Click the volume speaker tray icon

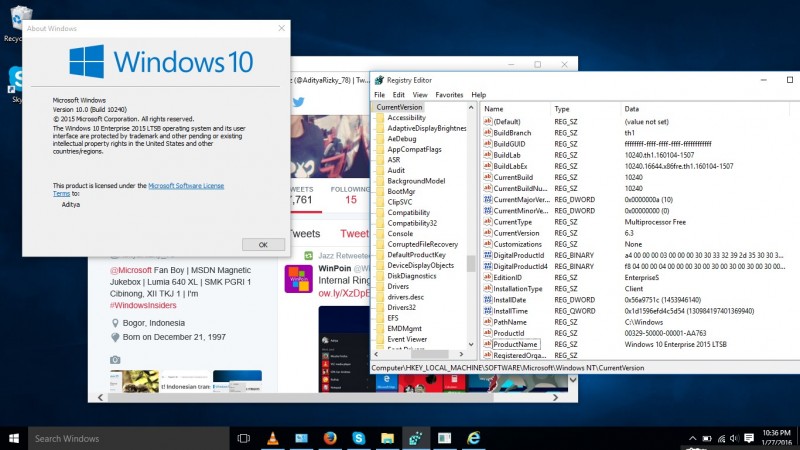[x=735, y=438]
